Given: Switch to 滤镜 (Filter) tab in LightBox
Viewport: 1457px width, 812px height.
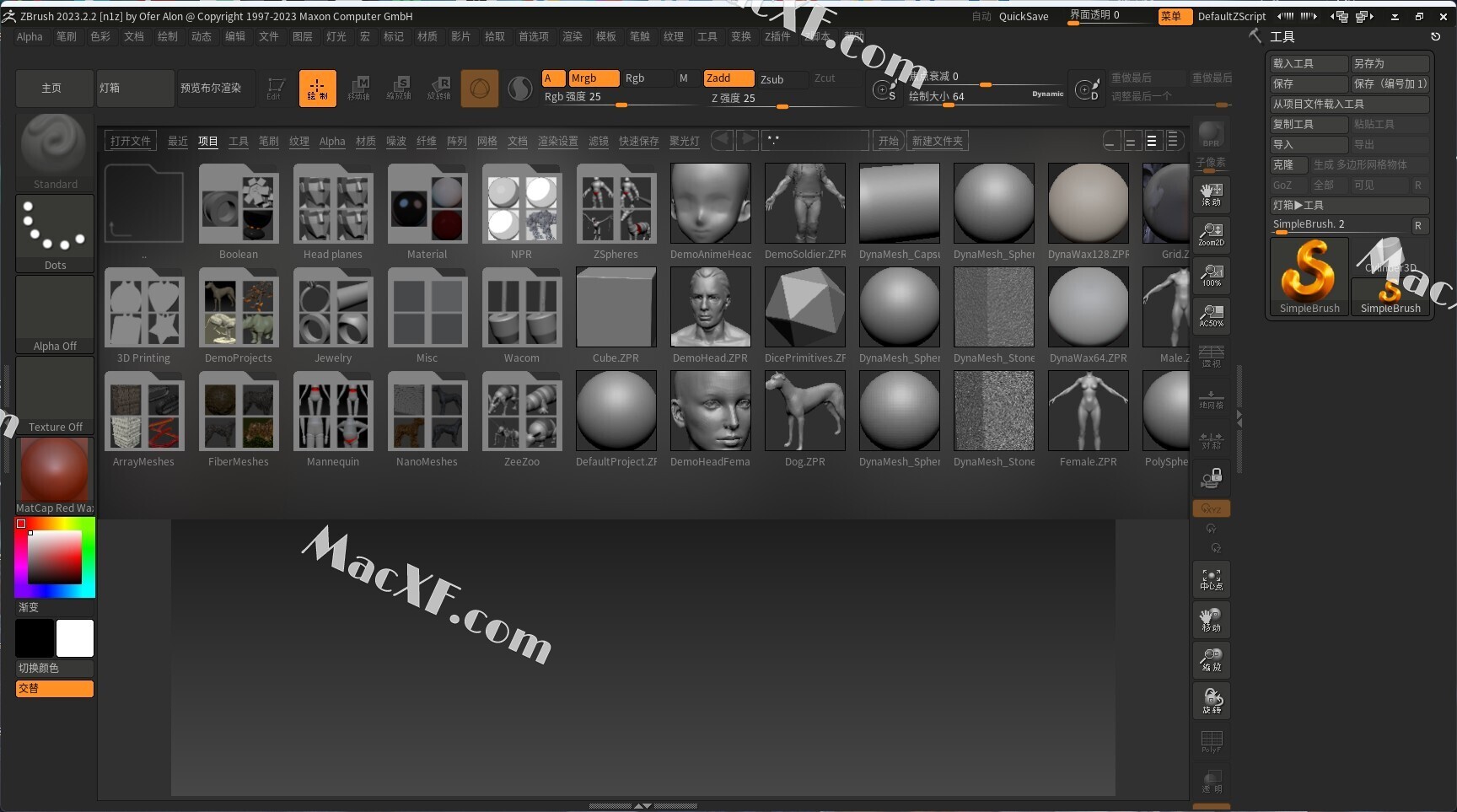Looking at the screenshot, I should click(x=599, y=141).
